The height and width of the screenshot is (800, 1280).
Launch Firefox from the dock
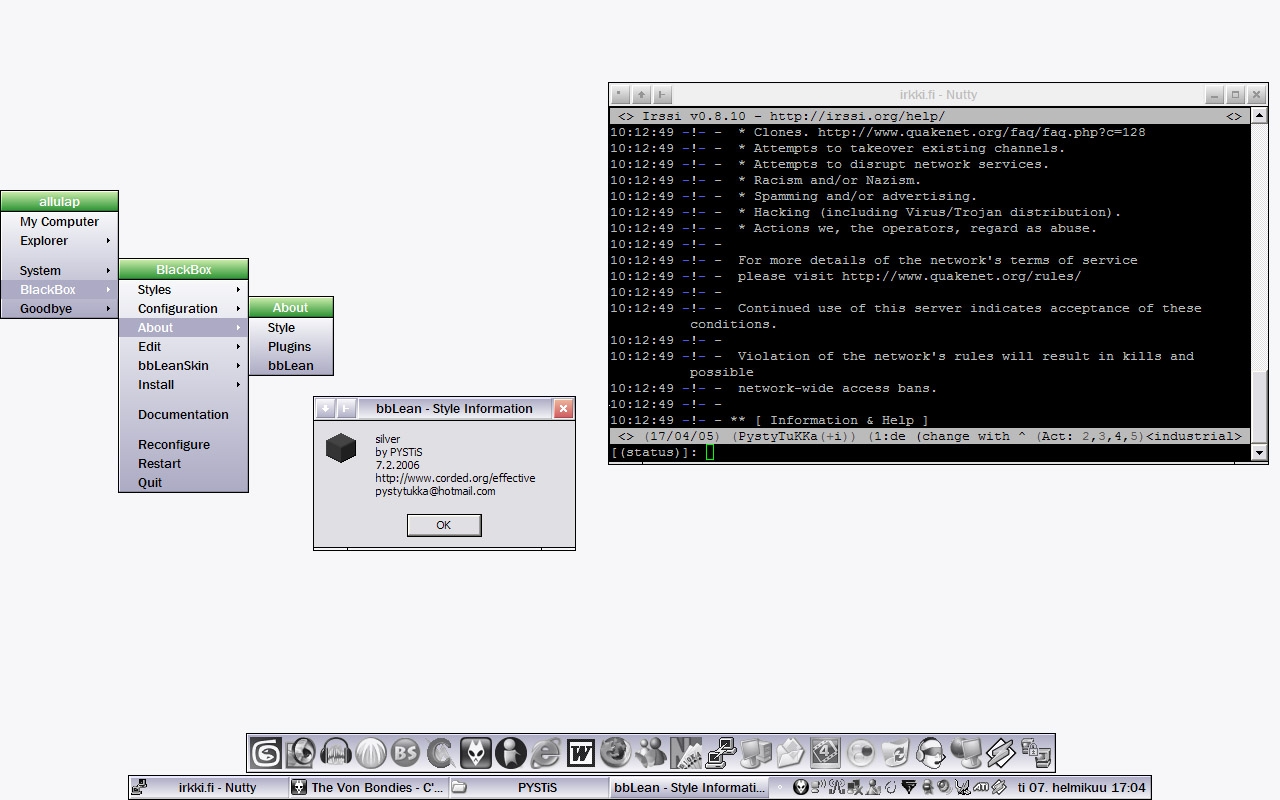click(615, 752)
